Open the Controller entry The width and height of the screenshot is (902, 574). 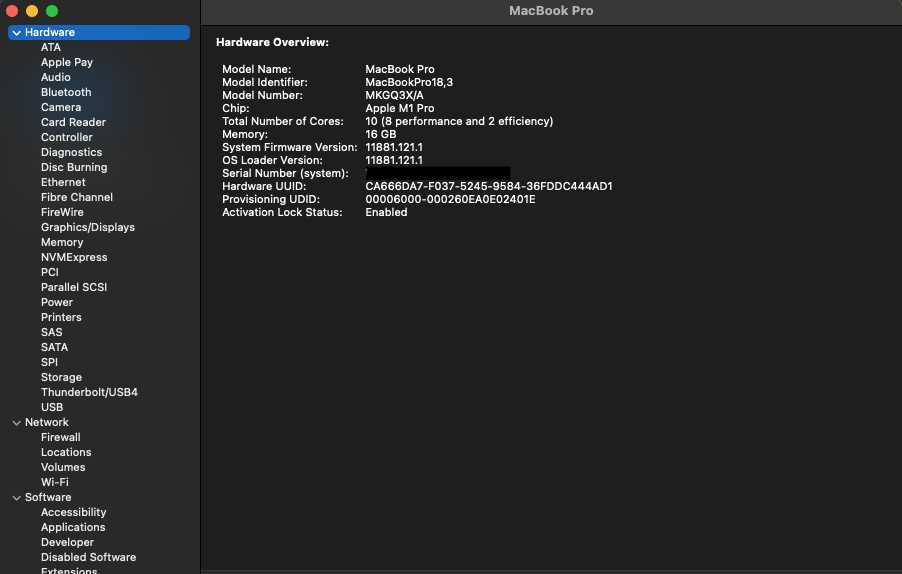coord(67,137)
